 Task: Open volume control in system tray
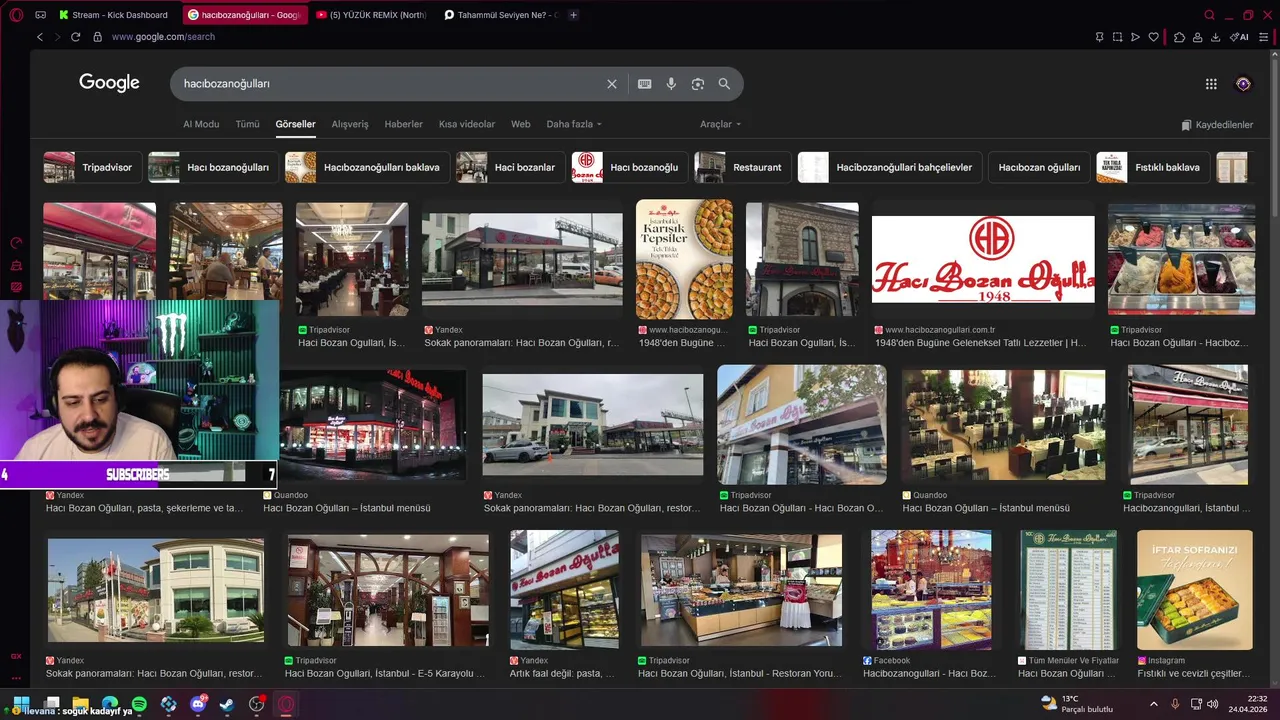(x=1212, y=704)
